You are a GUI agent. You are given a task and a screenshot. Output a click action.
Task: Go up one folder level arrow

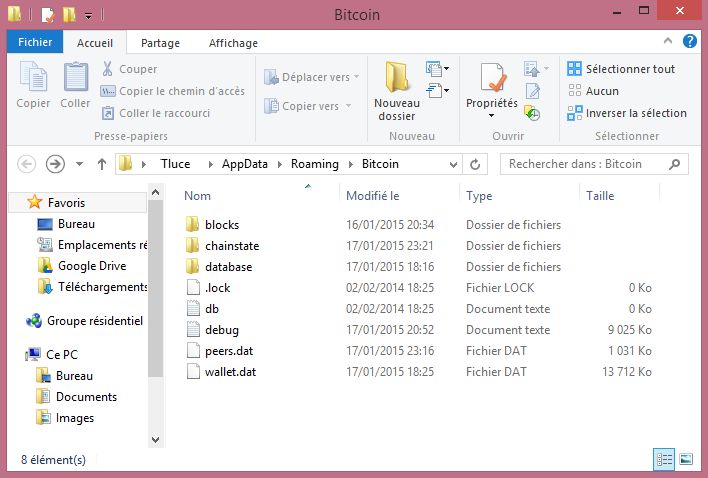point(102,164)
